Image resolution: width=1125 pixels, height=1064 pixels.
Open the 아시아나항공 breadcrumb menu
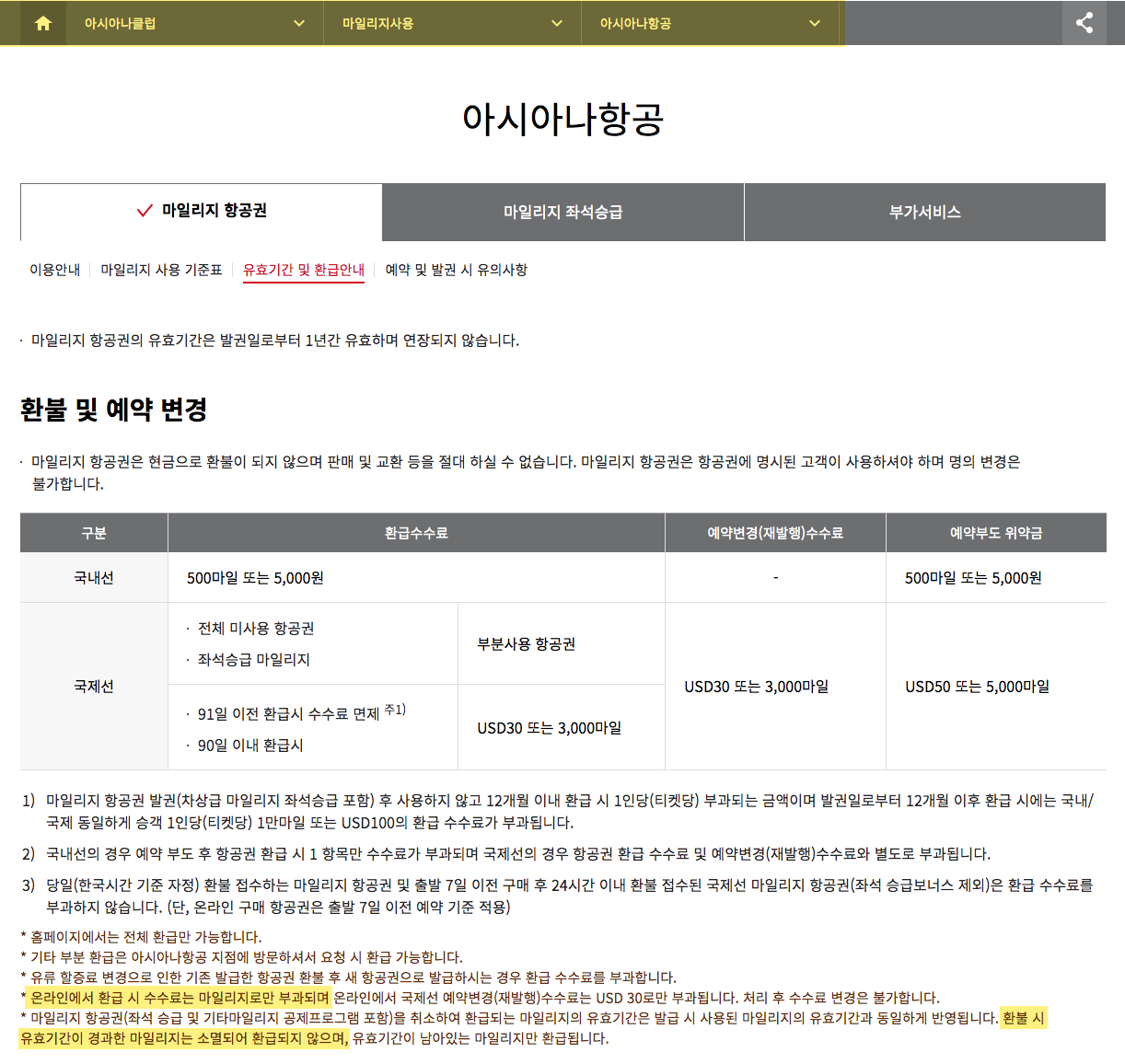pos(710,23)
